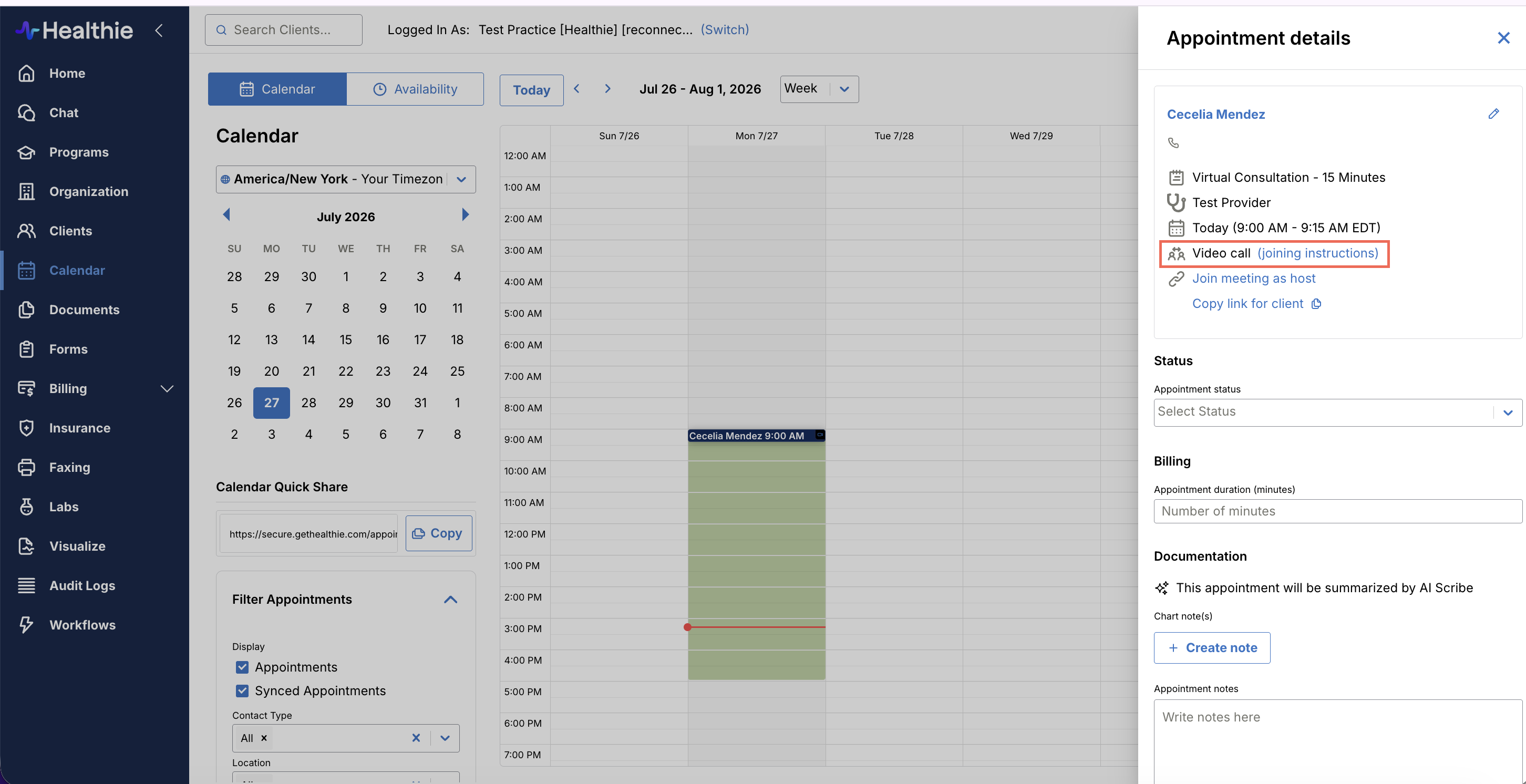Click the Tue 7/28 column header
This screenshot has height=784, width=1526.
click(894, 136)
